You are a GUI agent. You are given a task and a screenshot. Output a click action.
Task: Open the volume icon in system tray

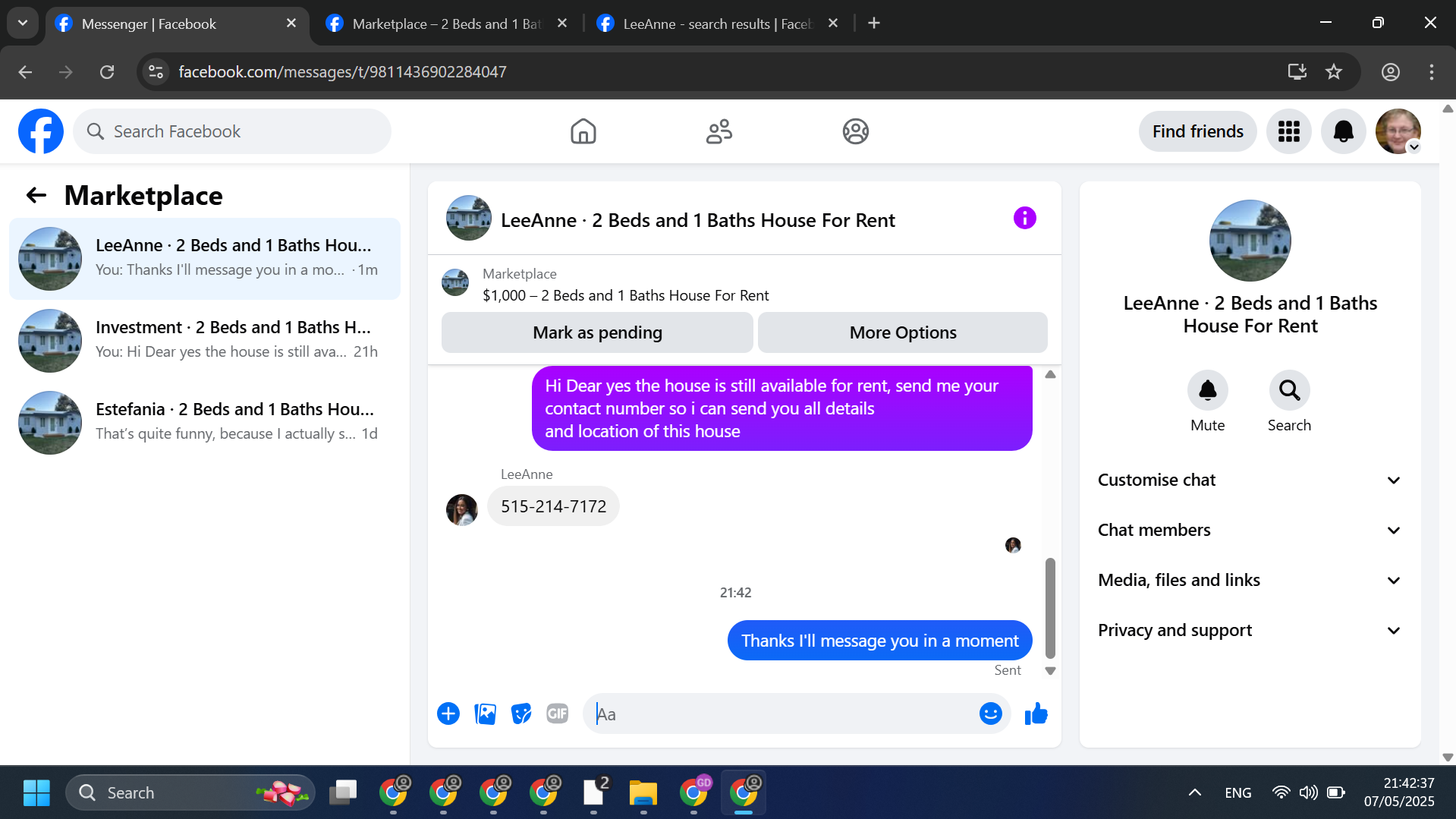click(x=1308, y=792)
